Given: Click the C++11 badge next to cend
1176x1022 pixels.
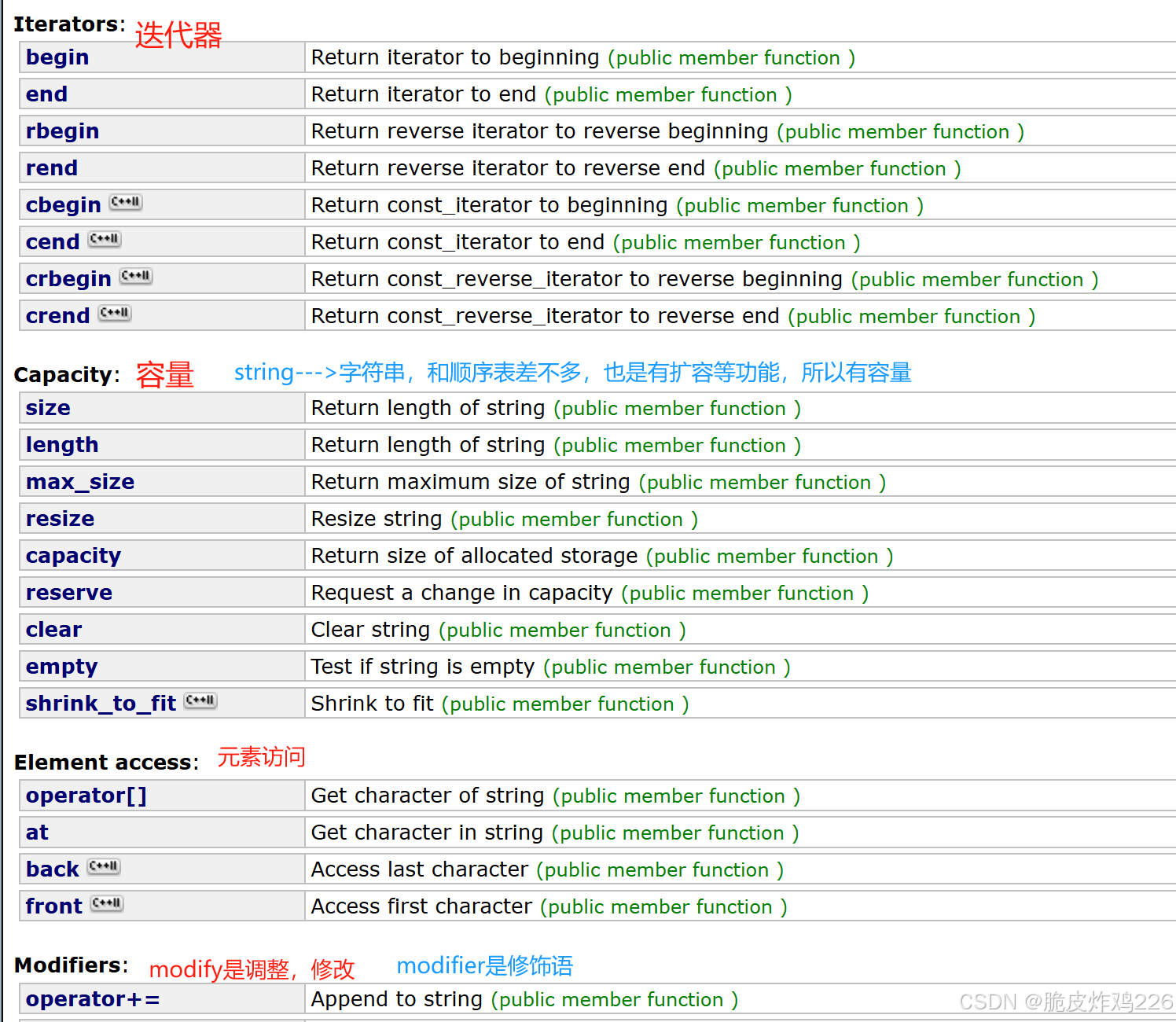Looking at the screenshot, I should pyautogui.click(x=105, y=239).
